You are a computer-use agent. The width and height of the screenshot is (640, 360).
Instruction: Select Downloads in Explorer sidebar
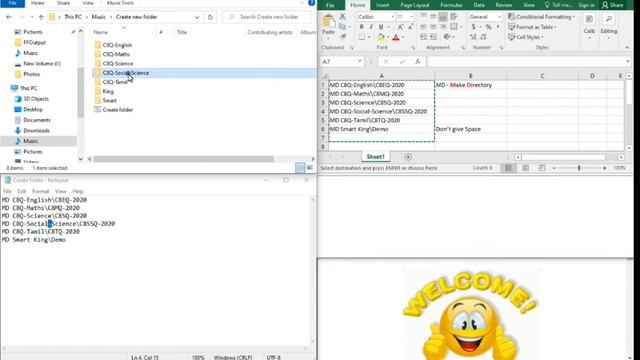pos(36,131)
